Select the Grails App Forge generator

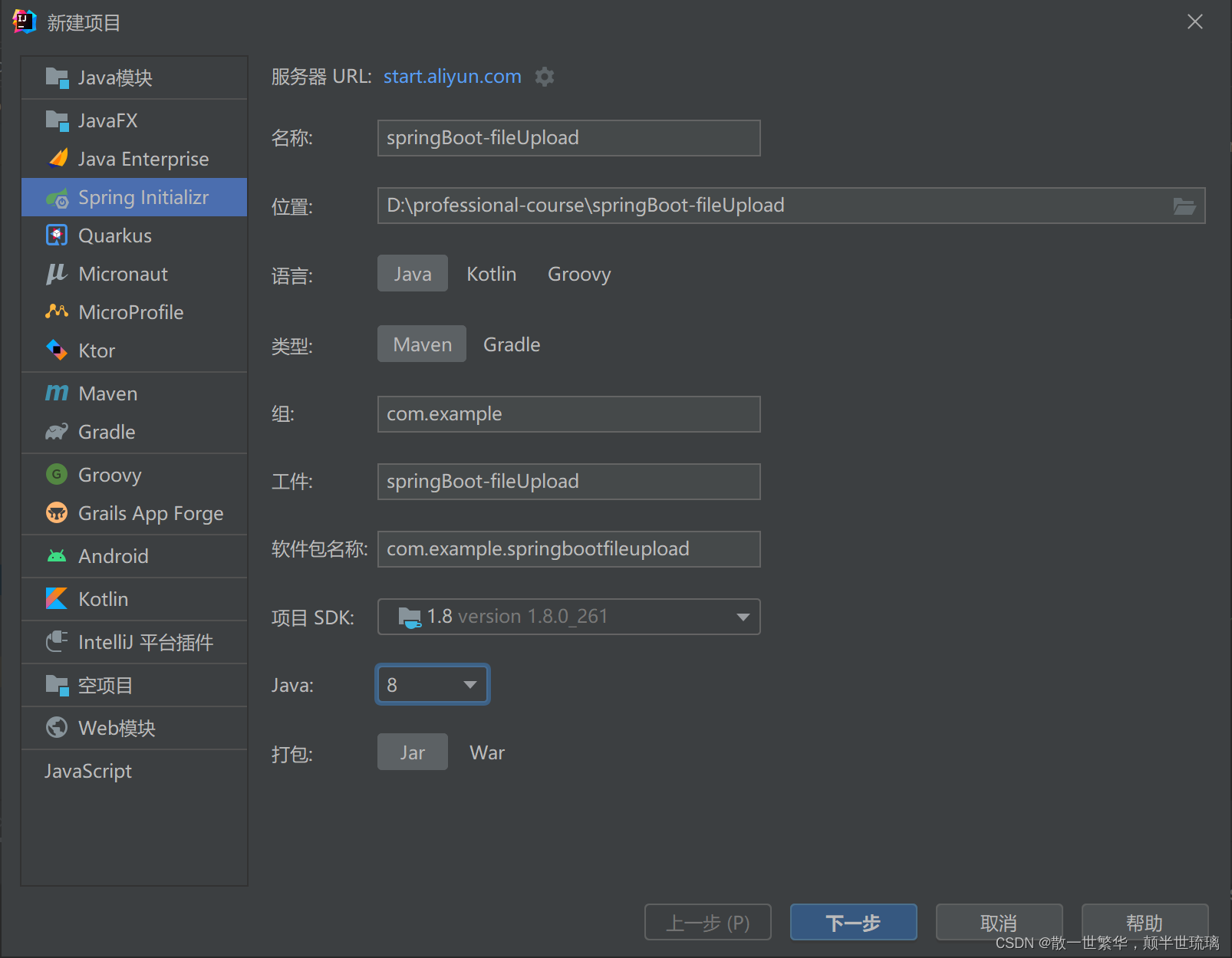[x=151, y=513]
